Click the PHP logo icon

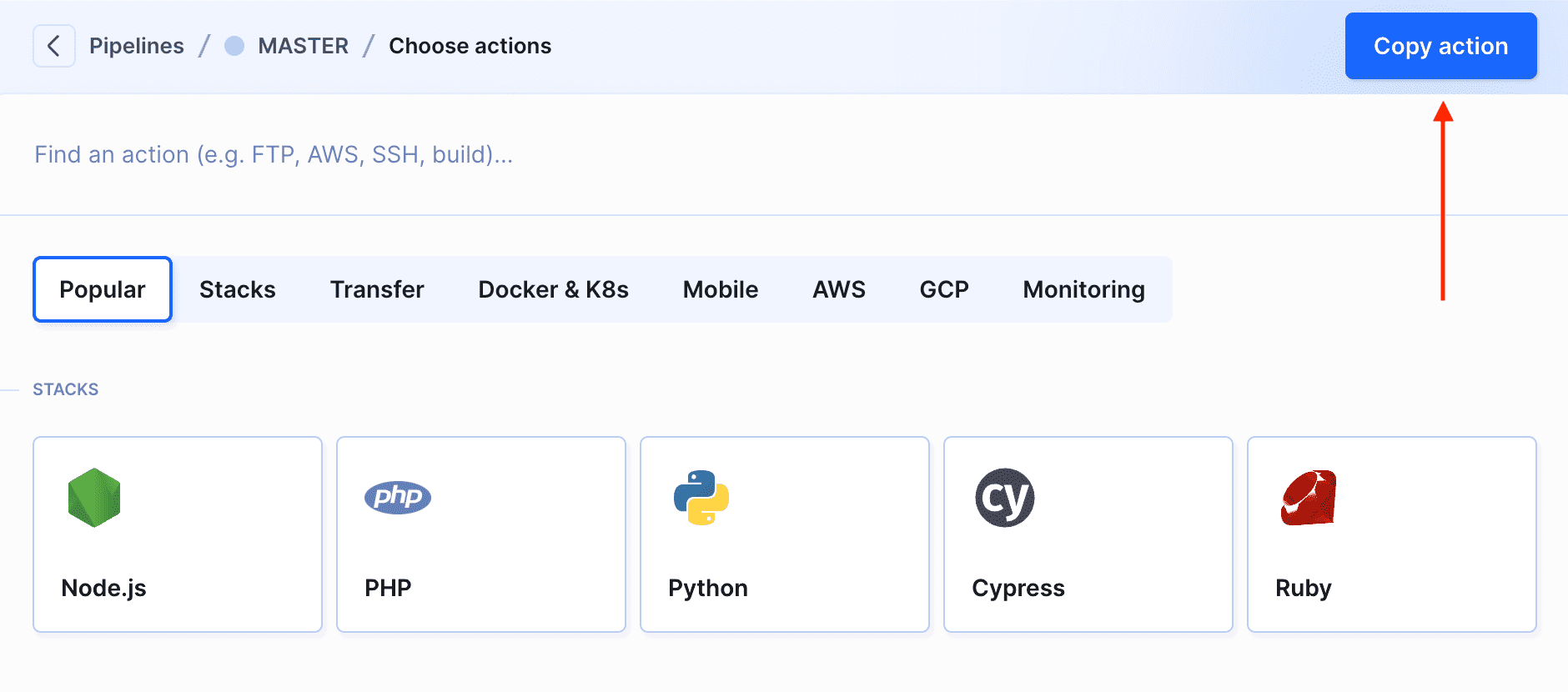[x=398, y=498]
